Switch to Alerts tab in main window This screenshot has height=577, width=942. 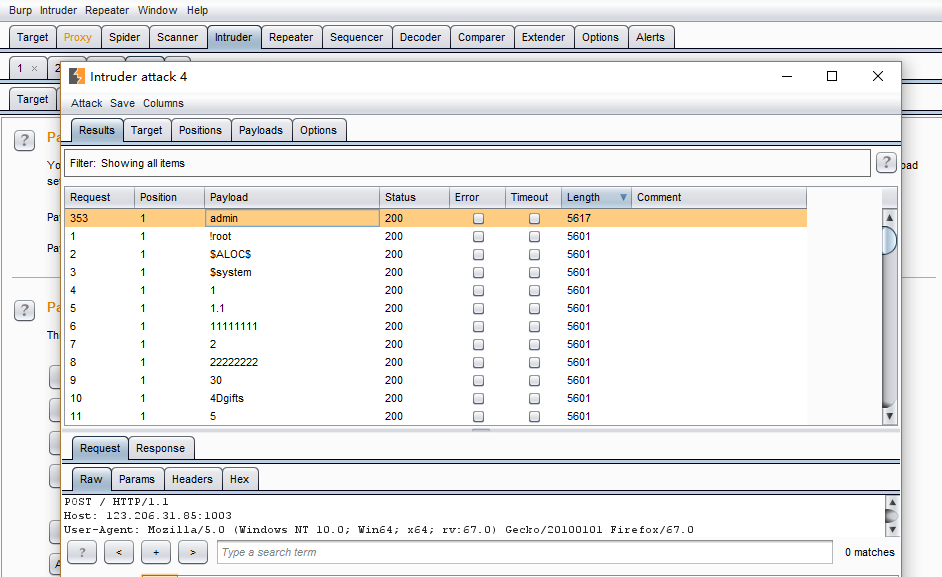click(x=651, y=37)
